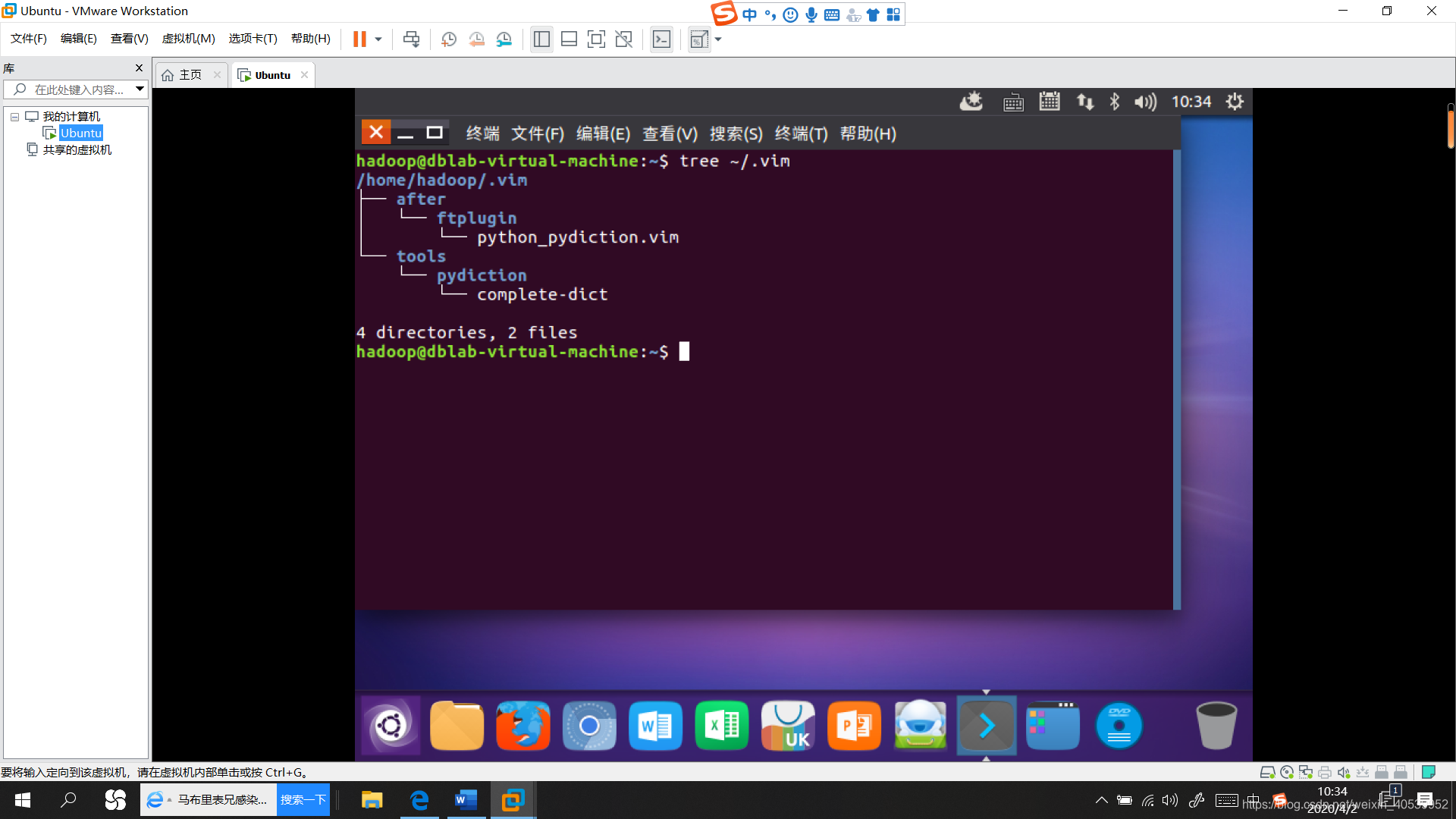Open the 编辑(E) menu in the terminal
Screen dimensions: 1456x819
pos(603,133)
